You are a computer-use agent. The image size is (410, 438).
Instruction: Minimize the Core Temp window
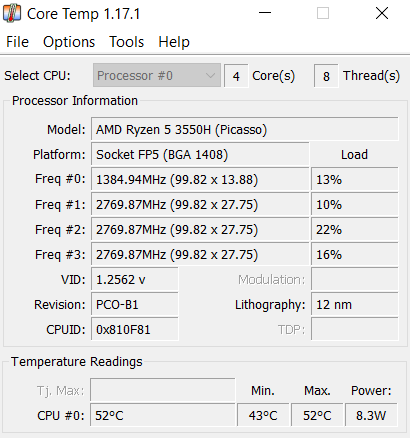(265, 13)
